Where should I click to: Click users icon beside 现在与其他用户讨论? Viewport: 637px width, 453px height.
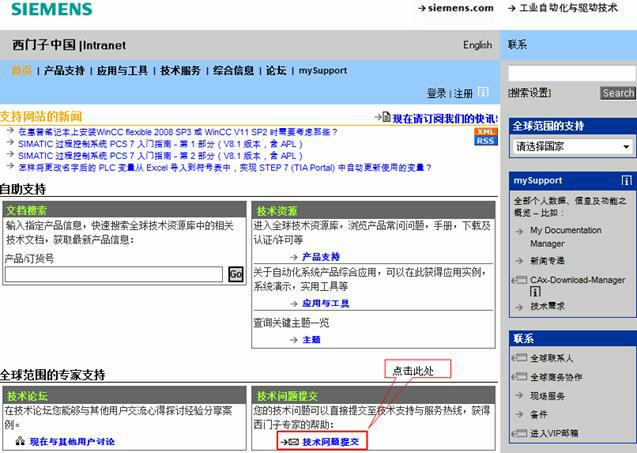coord(20,441)
